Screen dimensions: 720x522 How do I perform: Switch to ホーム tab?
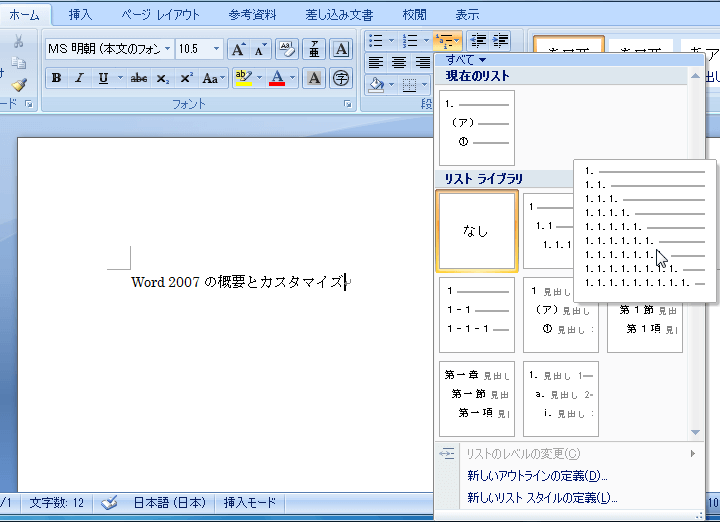[24, 15]
